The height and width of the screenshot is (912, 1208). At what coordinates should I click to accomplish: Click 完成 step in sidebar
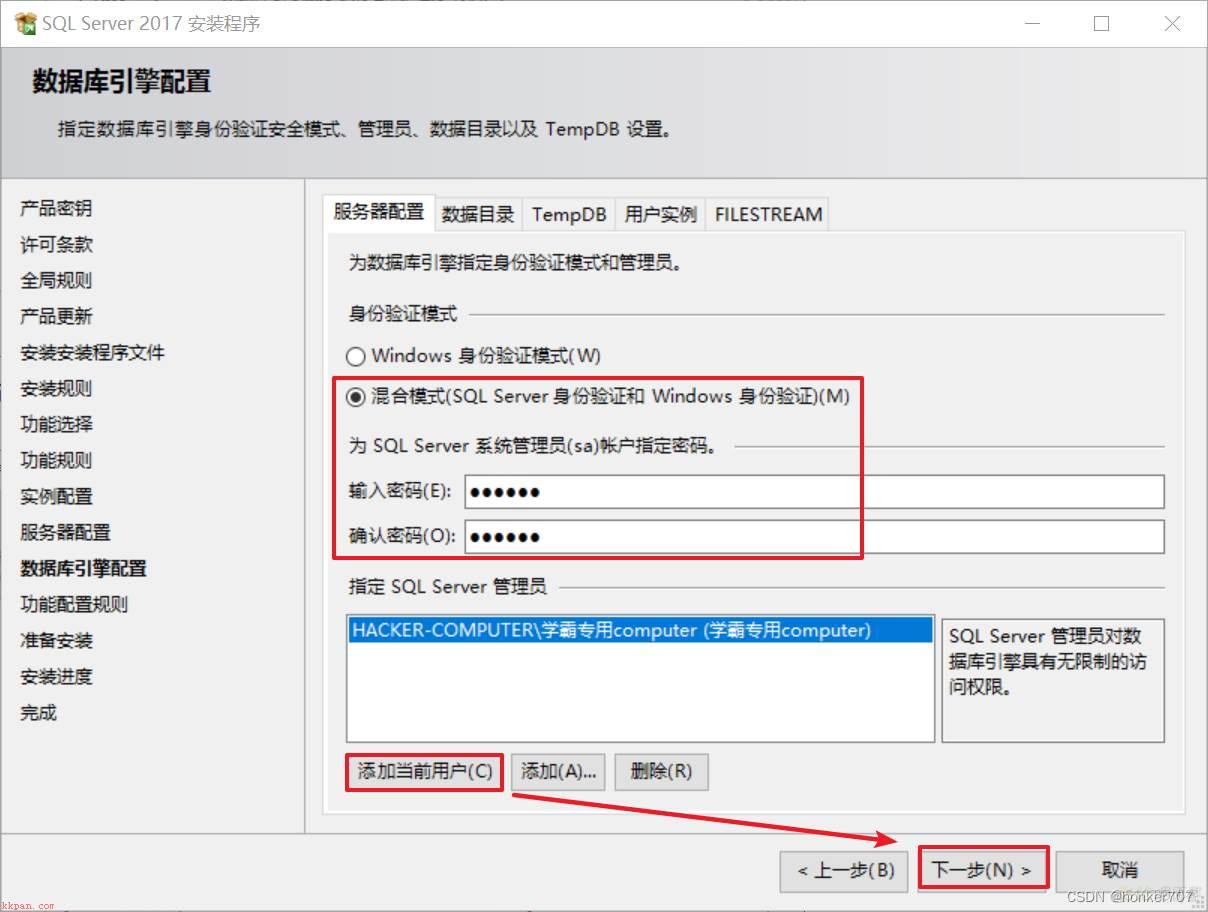point(38,712)
